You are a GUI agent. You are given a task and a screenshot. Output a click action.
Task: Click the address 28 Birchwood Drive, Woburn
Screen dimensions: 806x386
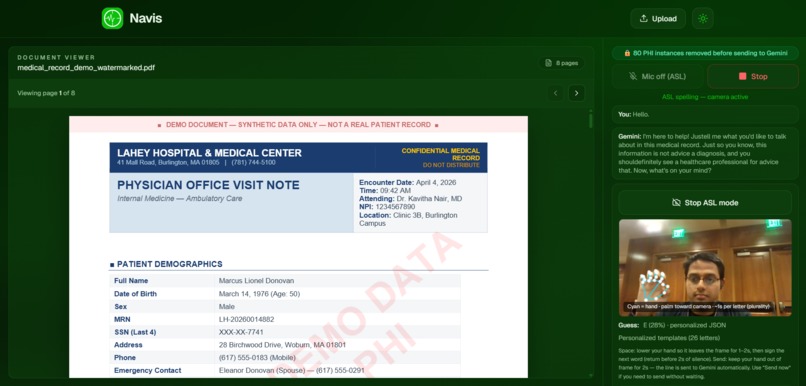click(x=282, y=345)
